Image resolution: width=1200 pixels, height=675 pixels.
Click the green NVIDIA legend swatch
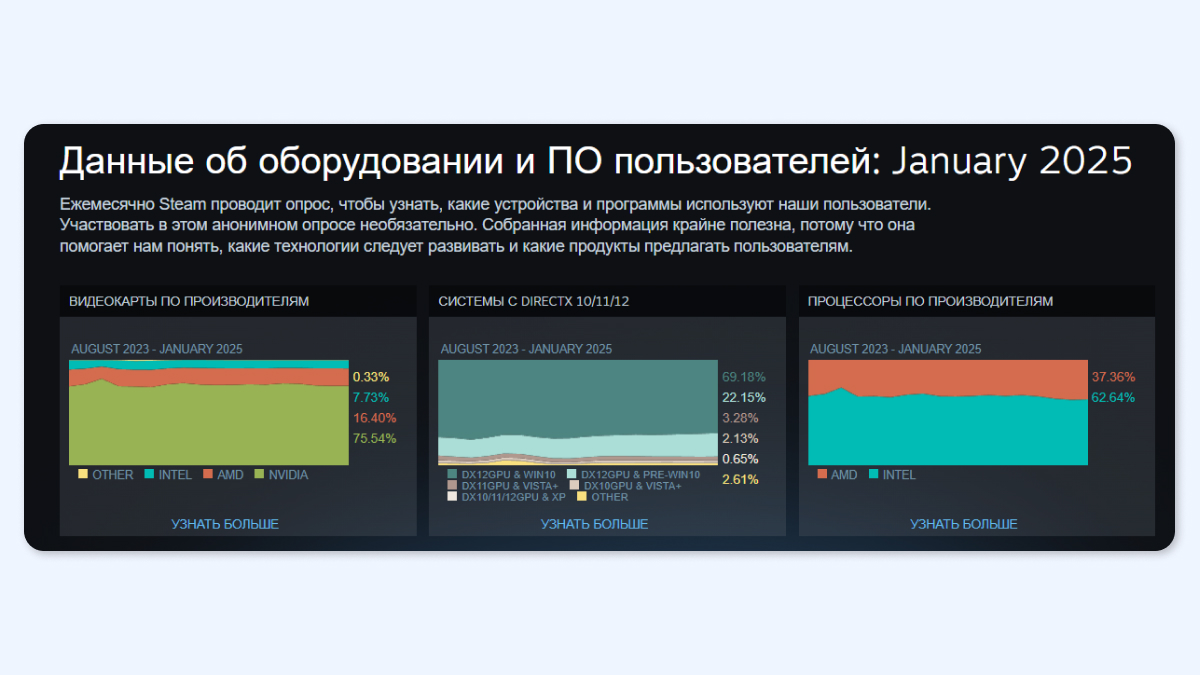pyautogui.click(x=259, y=474)
